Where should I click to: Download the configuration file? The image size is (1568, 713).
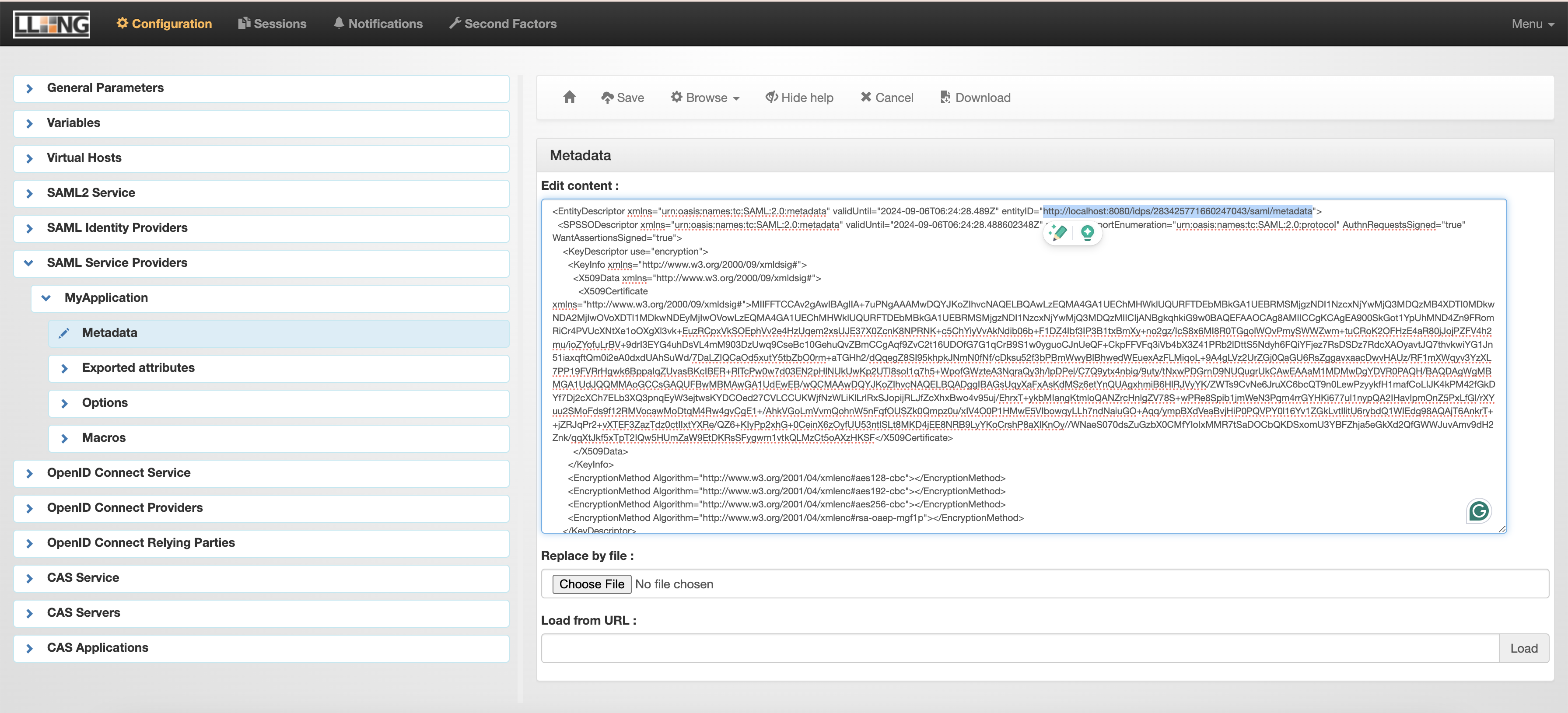[x=975, y=98]
